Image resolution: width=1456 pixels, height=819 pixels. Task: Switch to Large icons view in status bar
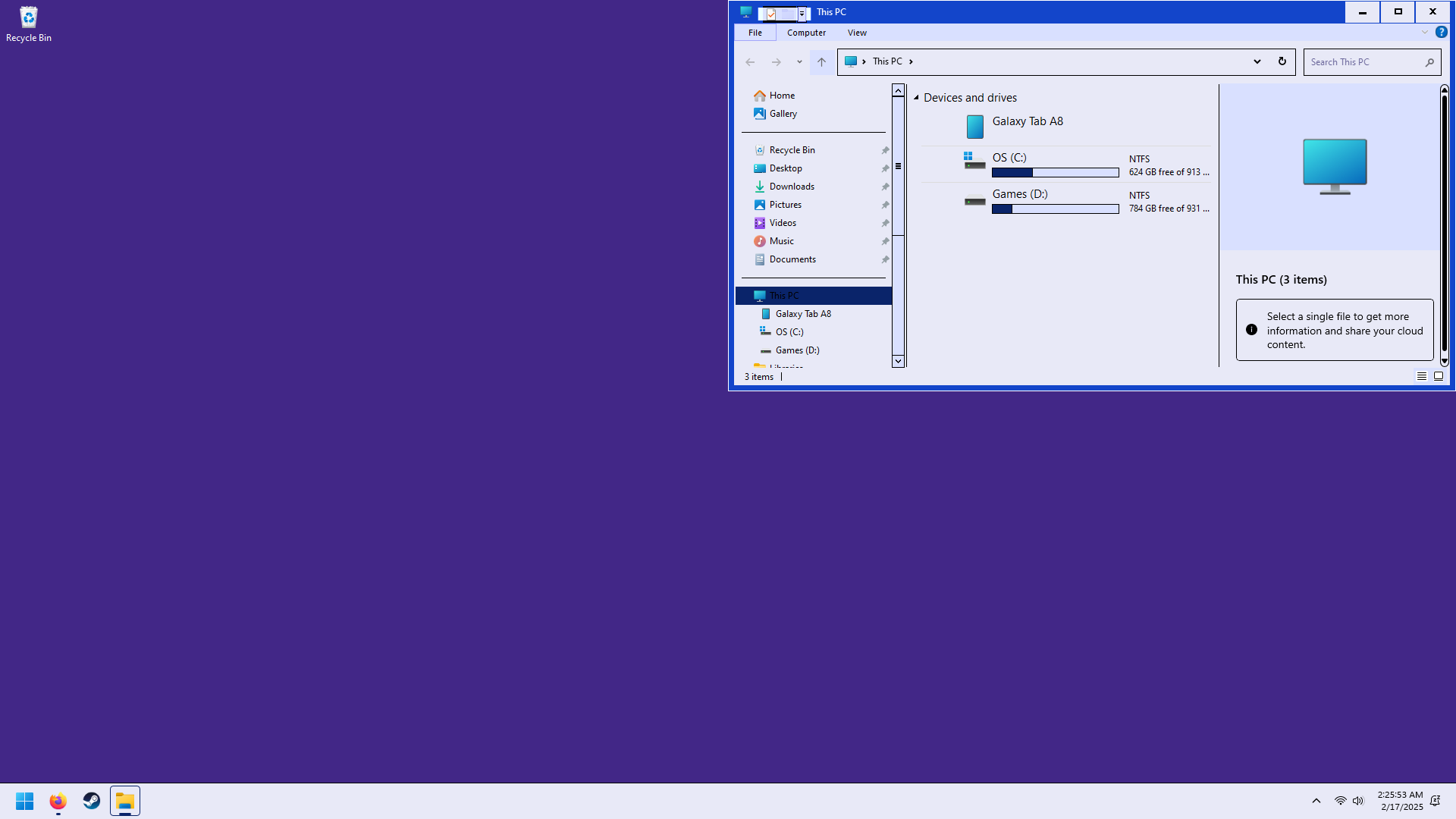pyautogui.click(x=1439, y=376)
